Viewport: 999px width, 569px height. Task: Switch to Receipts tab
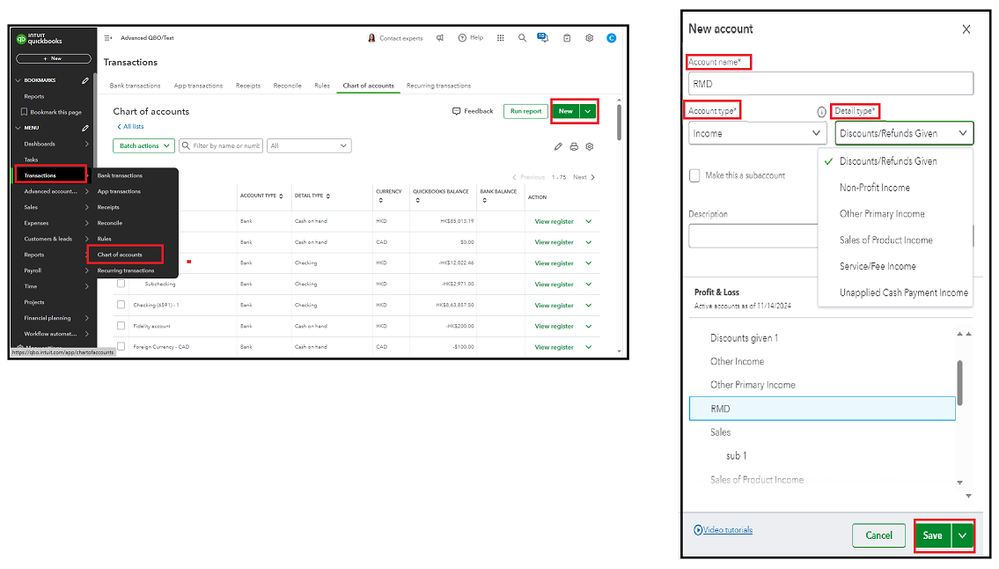pos(248,85)
